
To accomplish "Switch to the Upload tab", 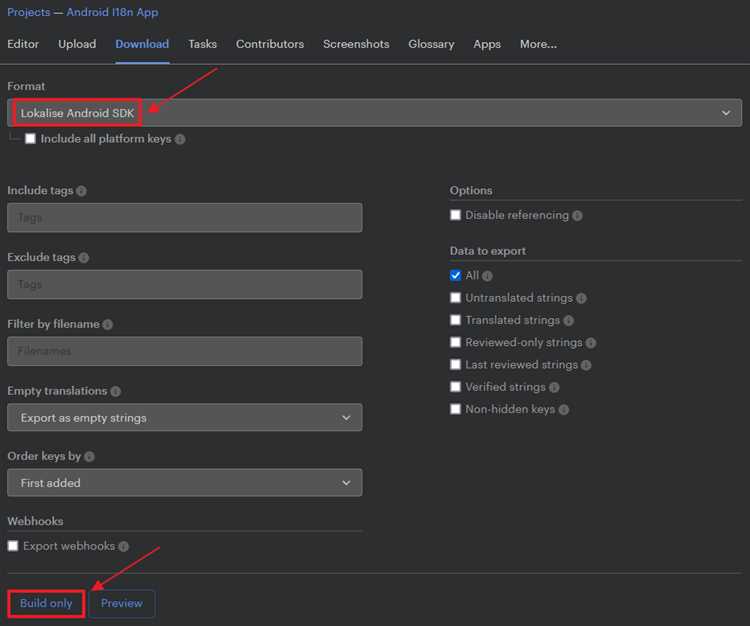I will click(x=77, y=44).
